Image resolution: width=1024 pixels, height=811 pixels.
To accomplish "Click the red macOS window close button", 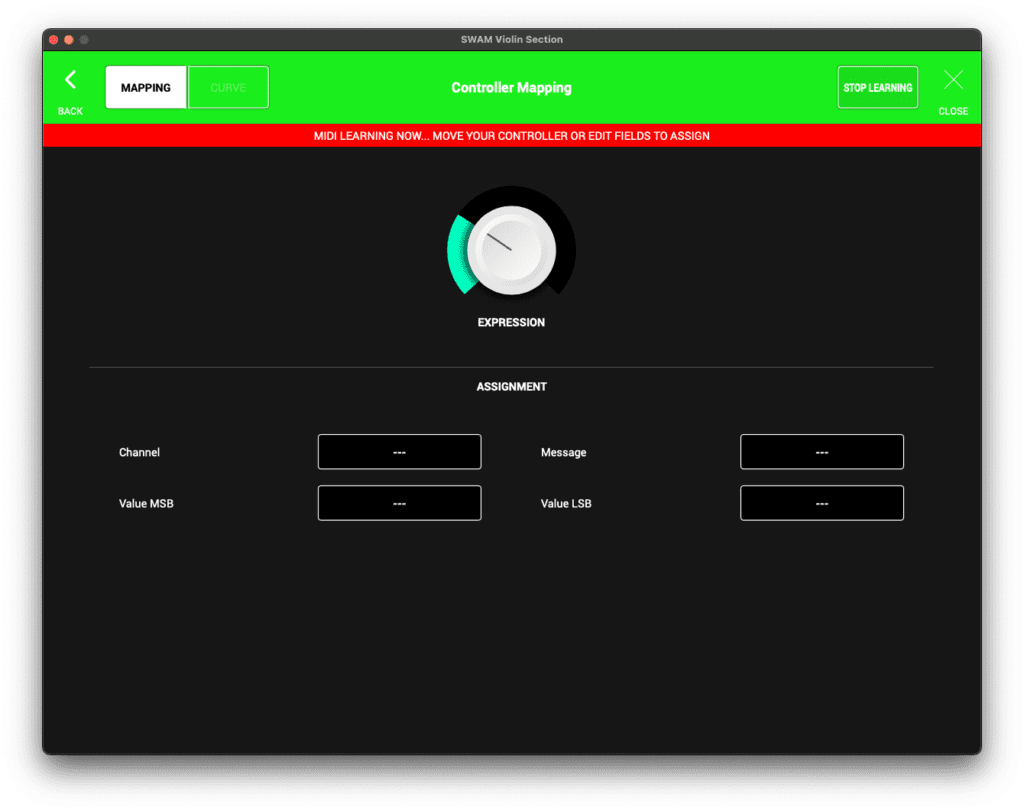I will click(x=54, y=40).
